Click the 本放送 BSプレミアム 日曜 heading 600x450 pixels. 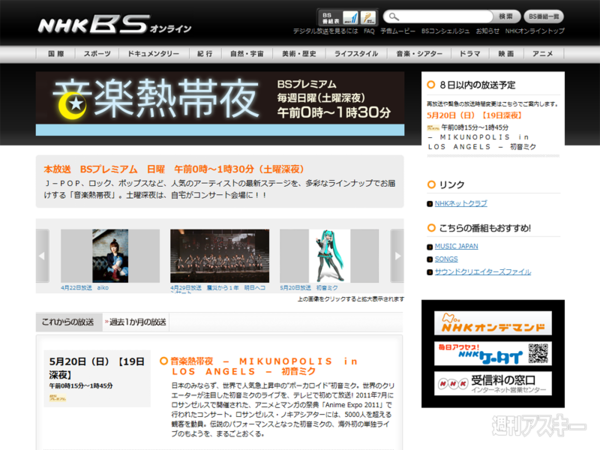tap(174, 169)
